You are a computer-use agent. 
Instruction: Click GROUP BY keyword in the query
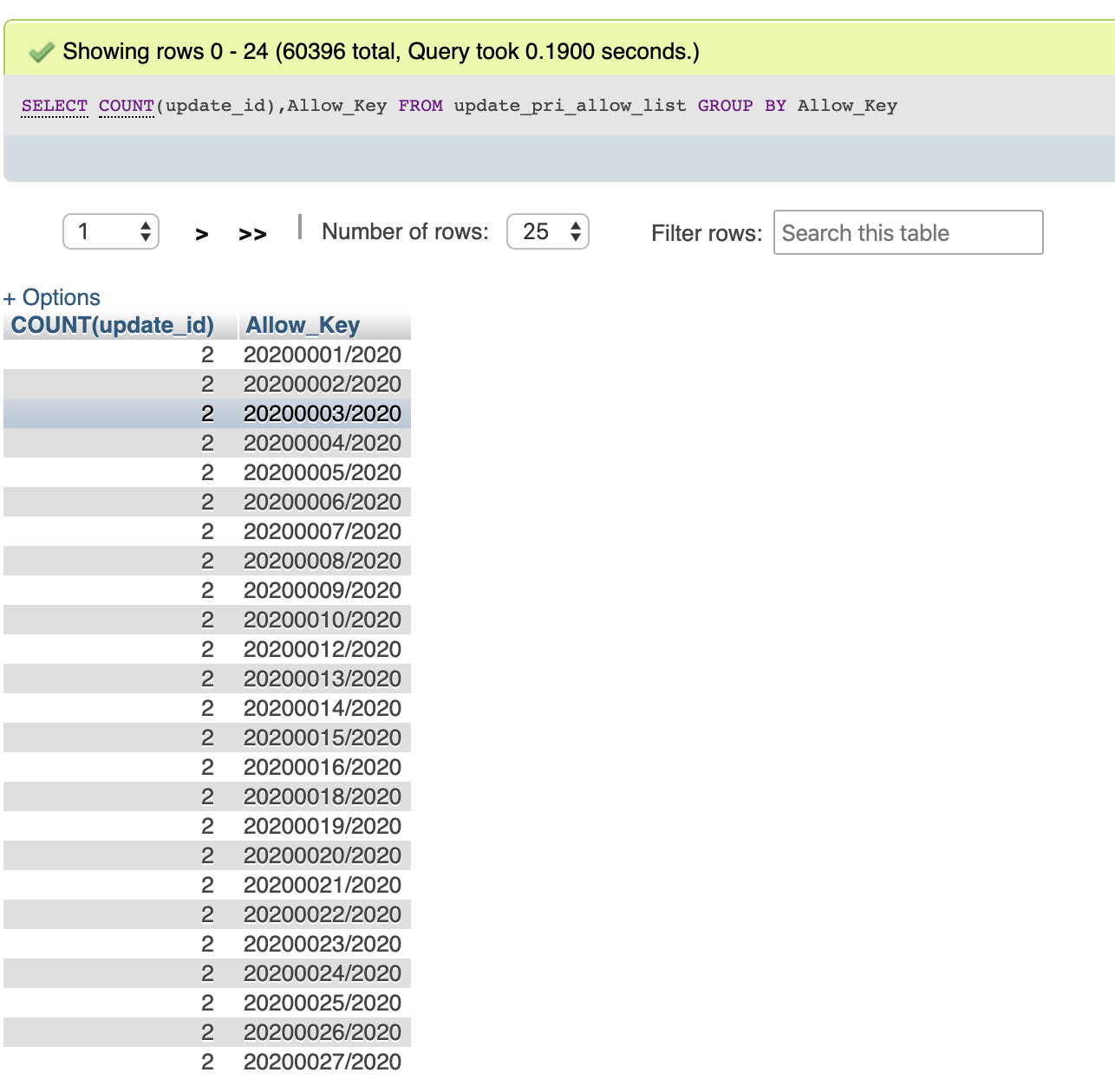[x=742, y=106]
